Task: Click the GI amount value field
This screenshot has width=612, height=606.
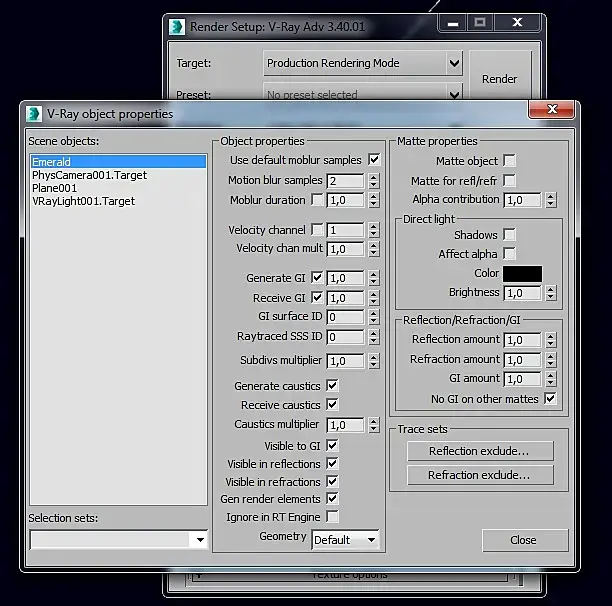Action: 523,379
